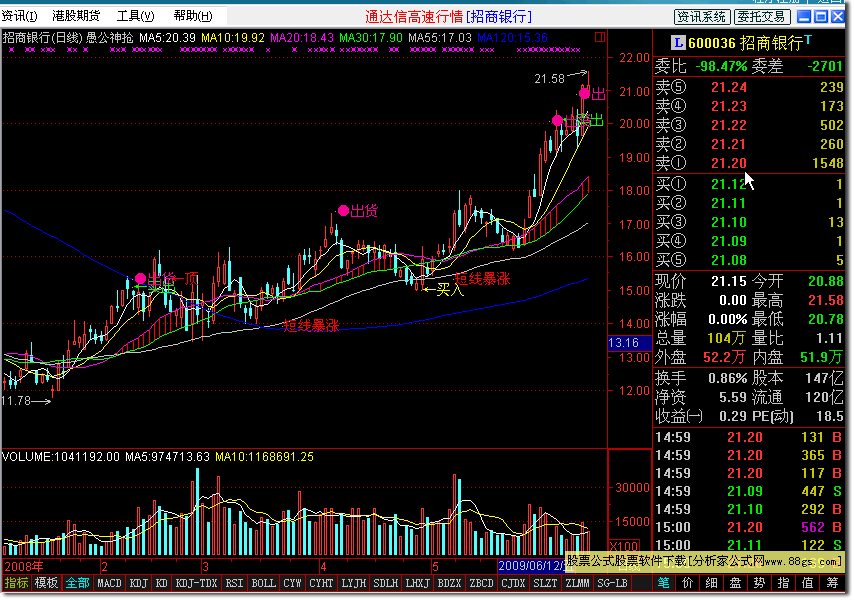855x600 pixels.
Task: Switch to the SG-LB indicator
Action: (x=612, y=583)
